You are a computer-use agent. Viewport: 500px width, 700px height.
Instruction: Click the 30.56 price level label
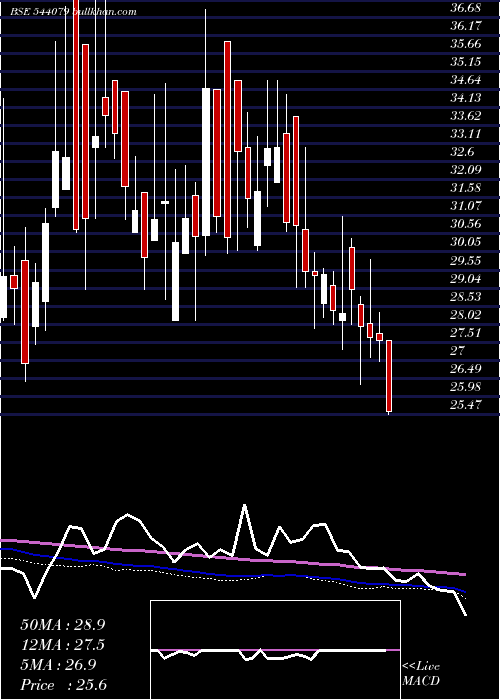(x=466, y=224)
